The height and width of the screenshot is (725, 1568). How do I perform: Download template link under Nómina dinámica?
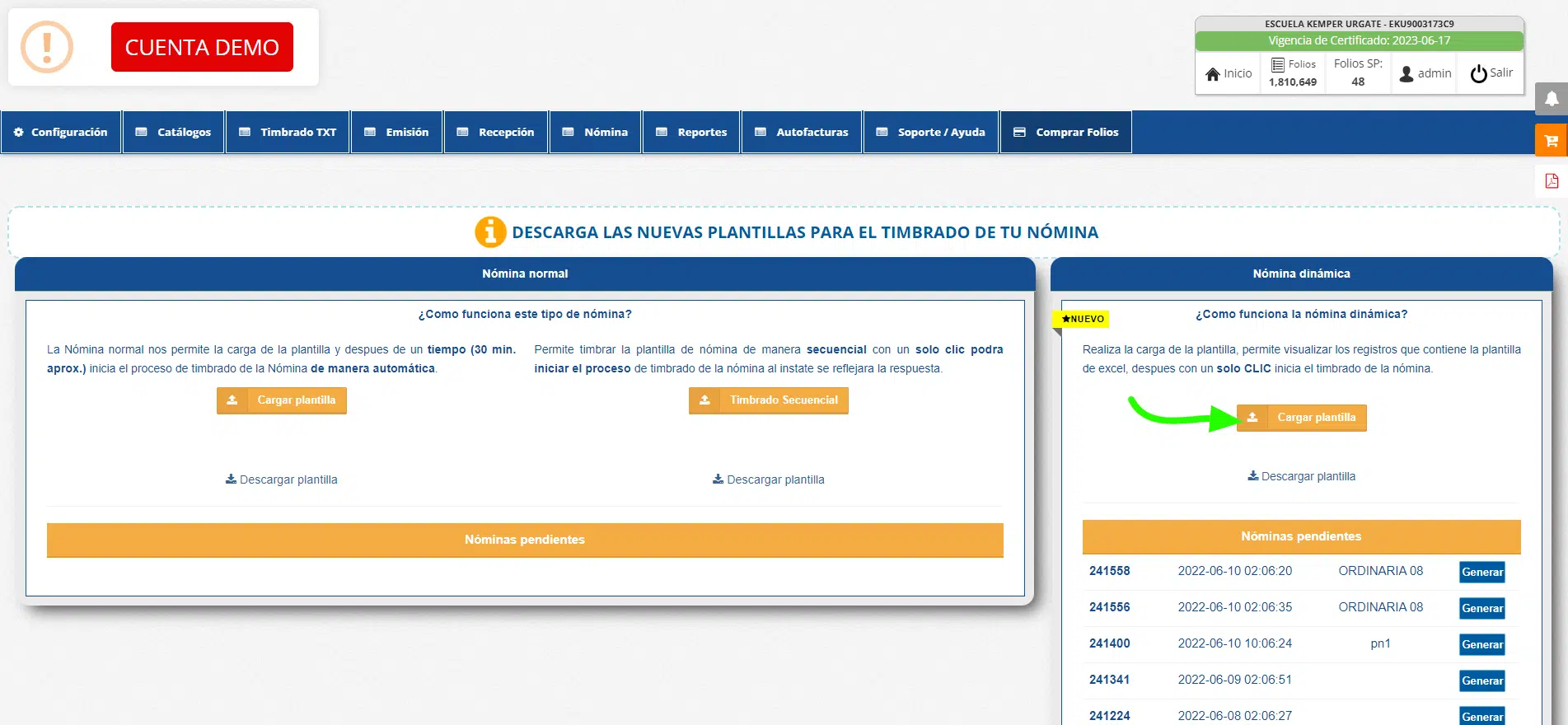pos(1301,476)
